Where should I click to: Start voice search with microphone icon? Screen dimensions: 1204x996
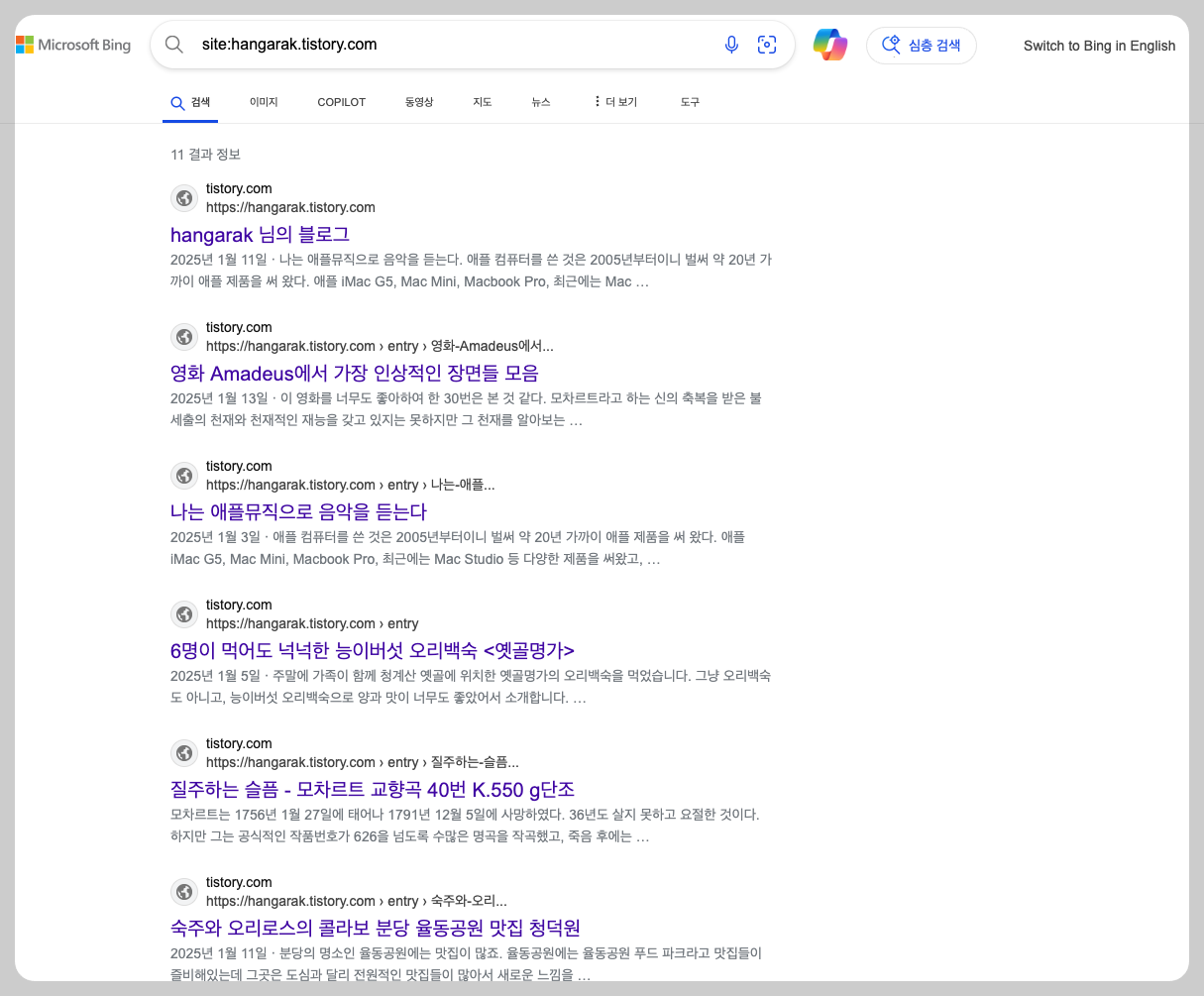731,45
